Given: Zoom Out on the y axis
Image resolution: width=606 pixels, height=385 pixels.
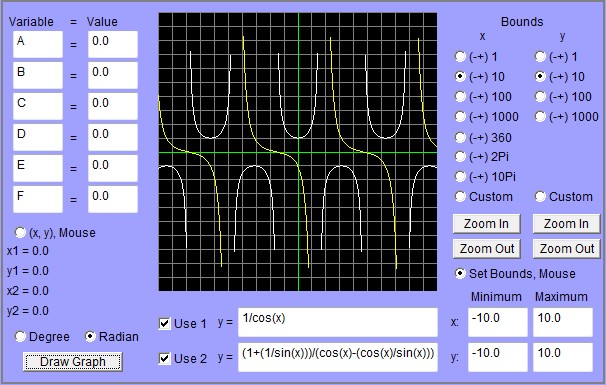Looking at the screenshot, I should [567, 249].
